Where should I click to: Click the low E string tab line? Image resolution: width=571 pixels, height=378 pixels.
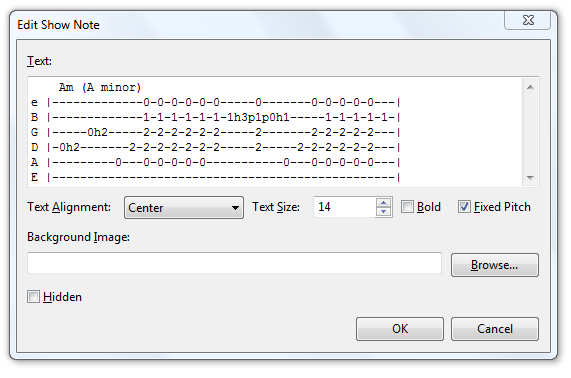click(216, 177)
